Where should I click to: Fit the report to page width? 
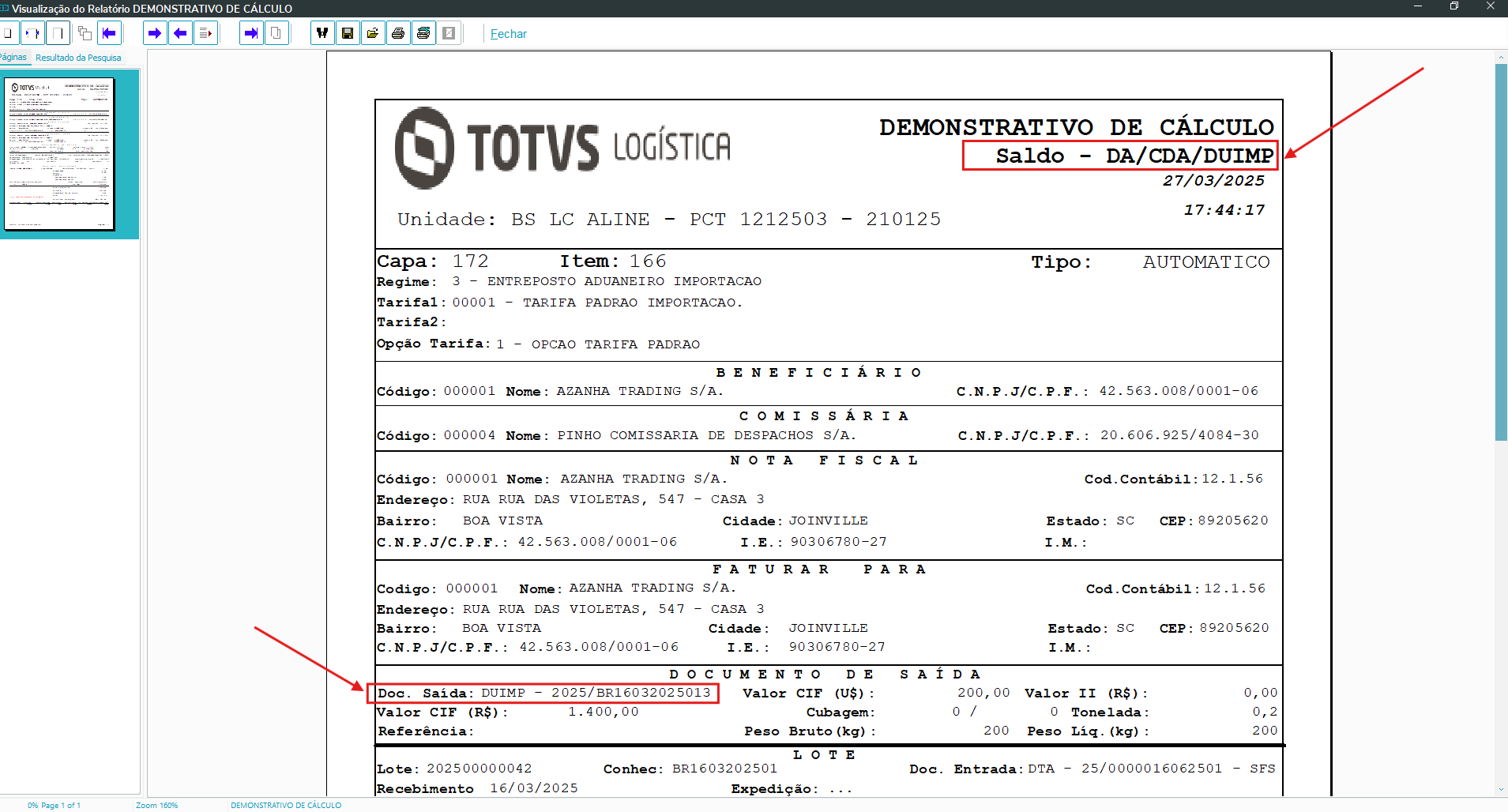pos(32,33)
